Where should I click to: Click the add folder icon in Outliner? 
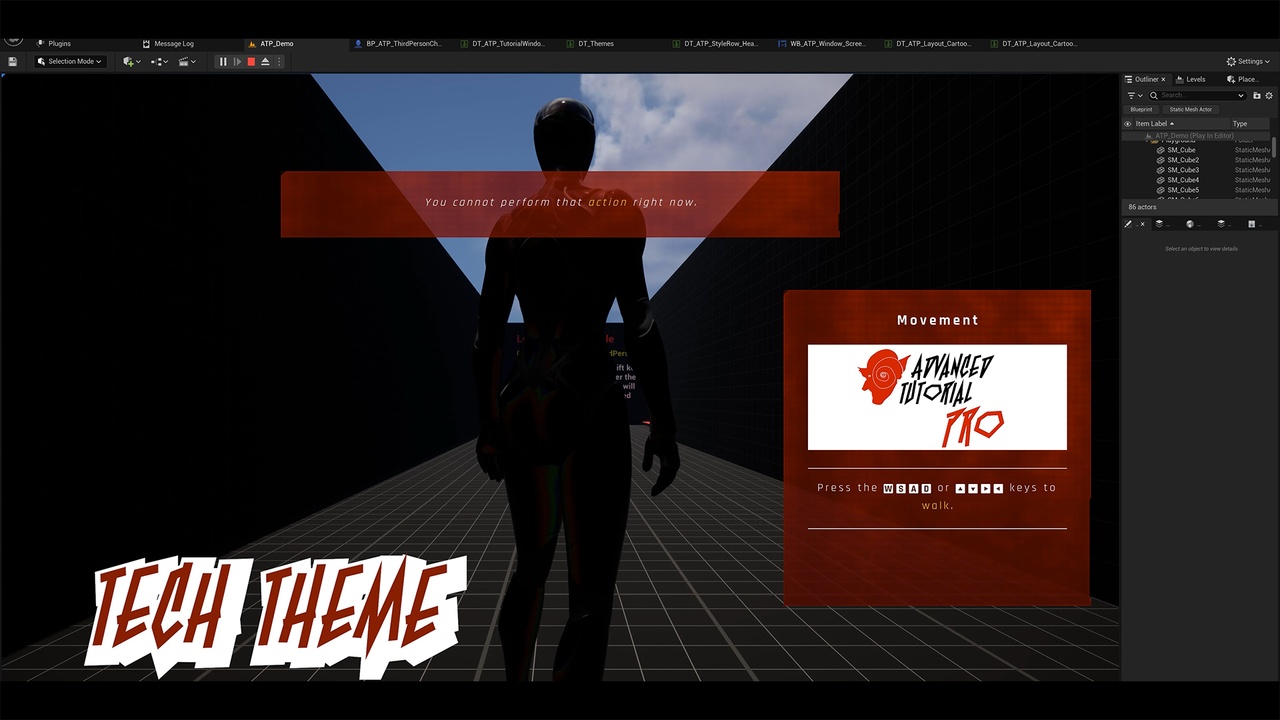pyautogui.click(x=1257, y=95)
